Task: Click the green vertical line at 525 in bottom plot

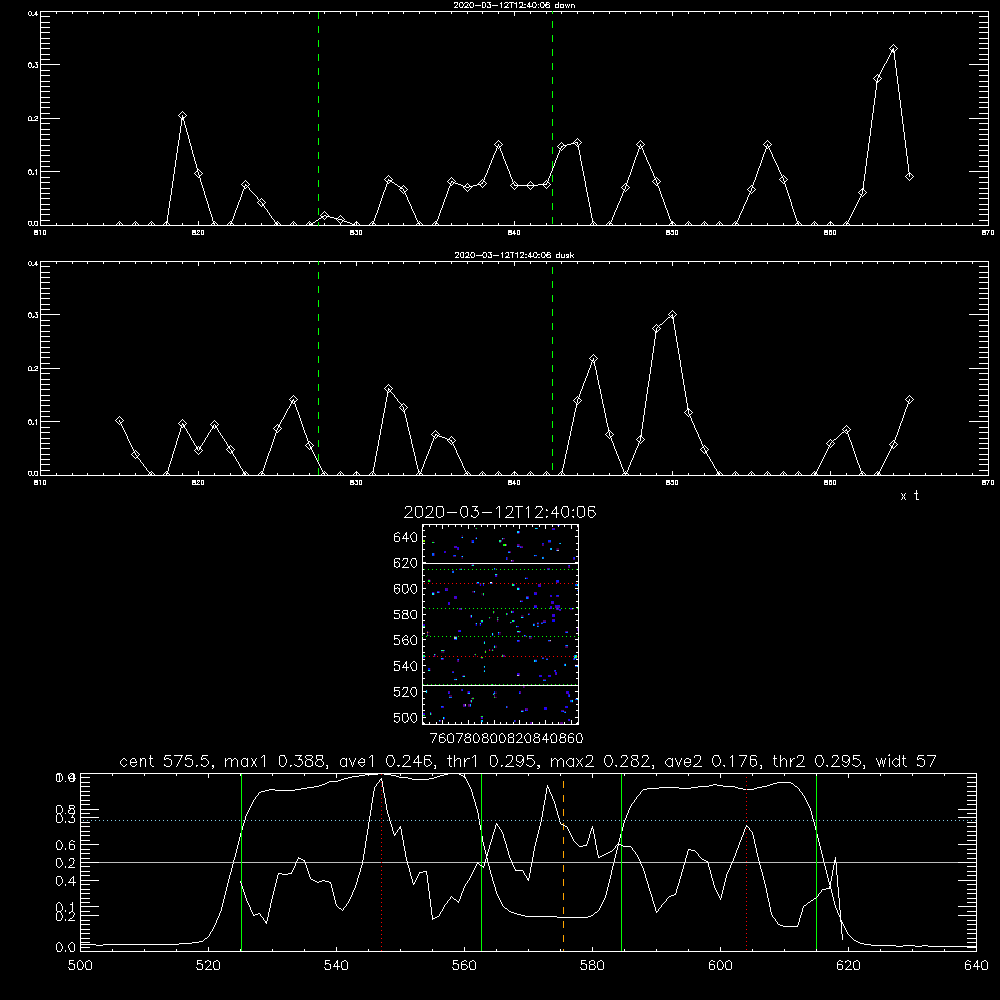Action: 241,862
